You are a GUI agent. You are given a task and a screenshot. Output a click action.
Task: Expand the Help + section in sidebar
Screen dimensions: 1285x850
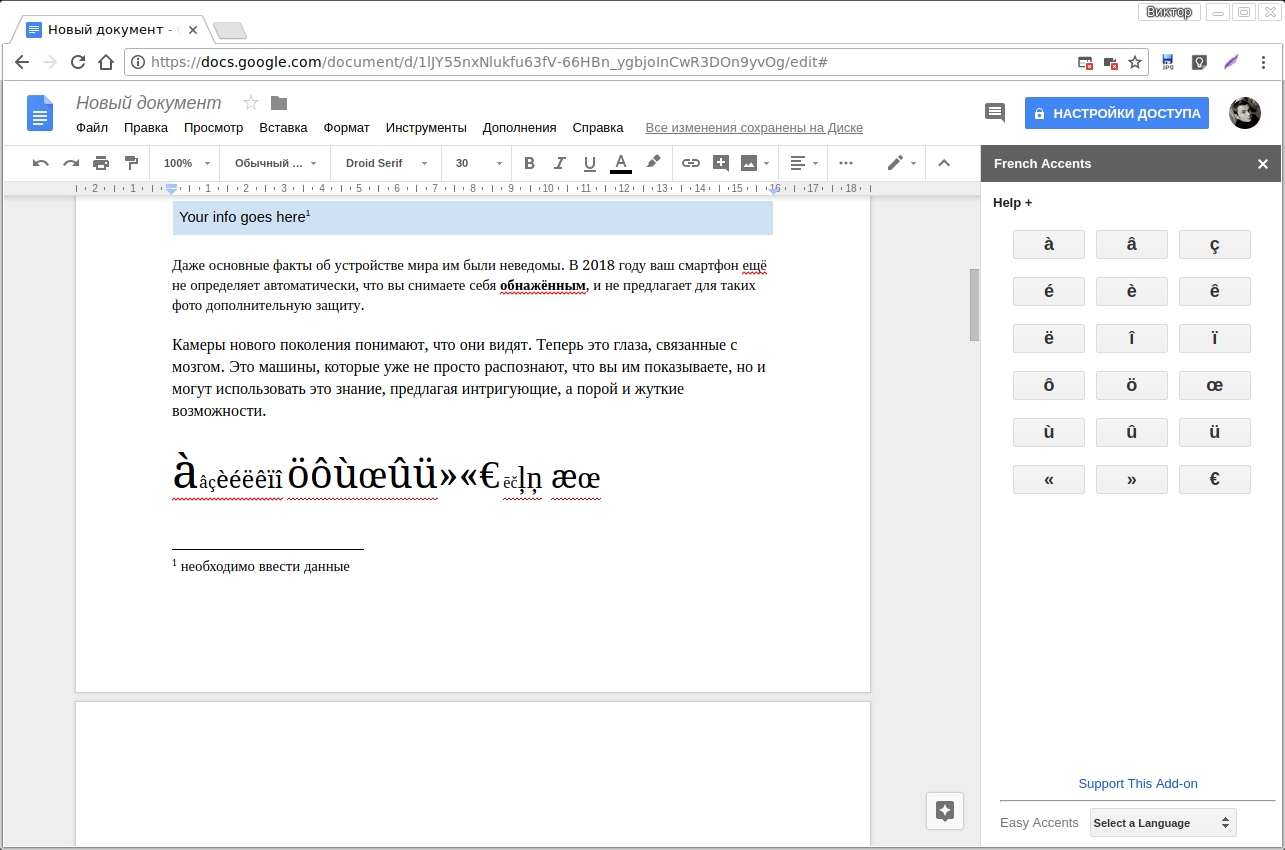(x=1012, y=203)
